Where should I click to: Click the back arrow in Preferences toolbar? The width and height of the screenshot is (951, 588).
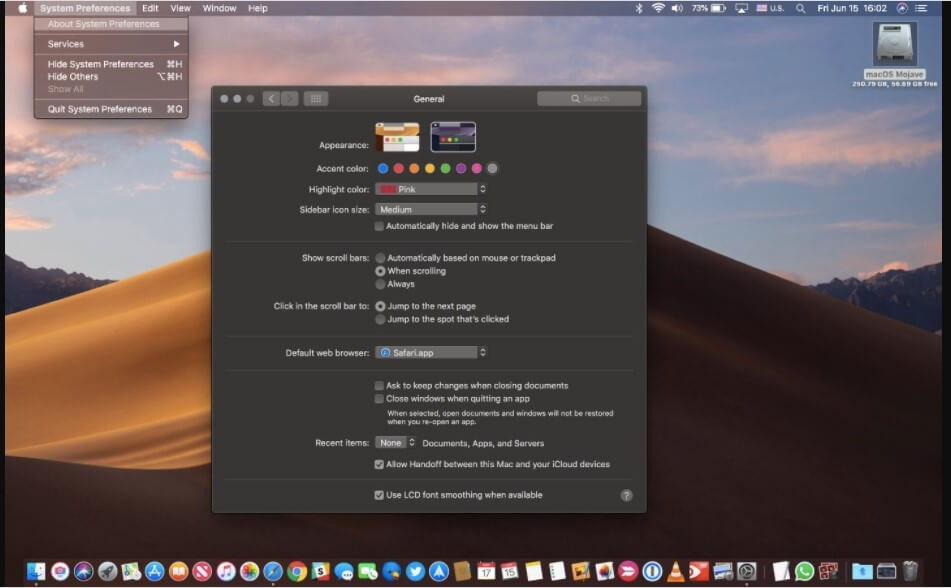click(271, 99)
